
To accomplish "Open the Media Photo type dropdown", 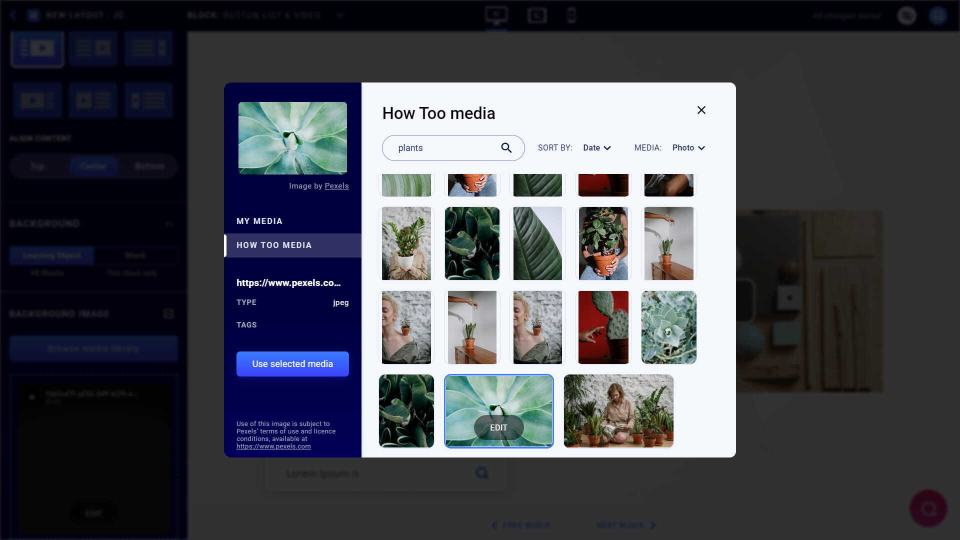I will coord(688,148).
